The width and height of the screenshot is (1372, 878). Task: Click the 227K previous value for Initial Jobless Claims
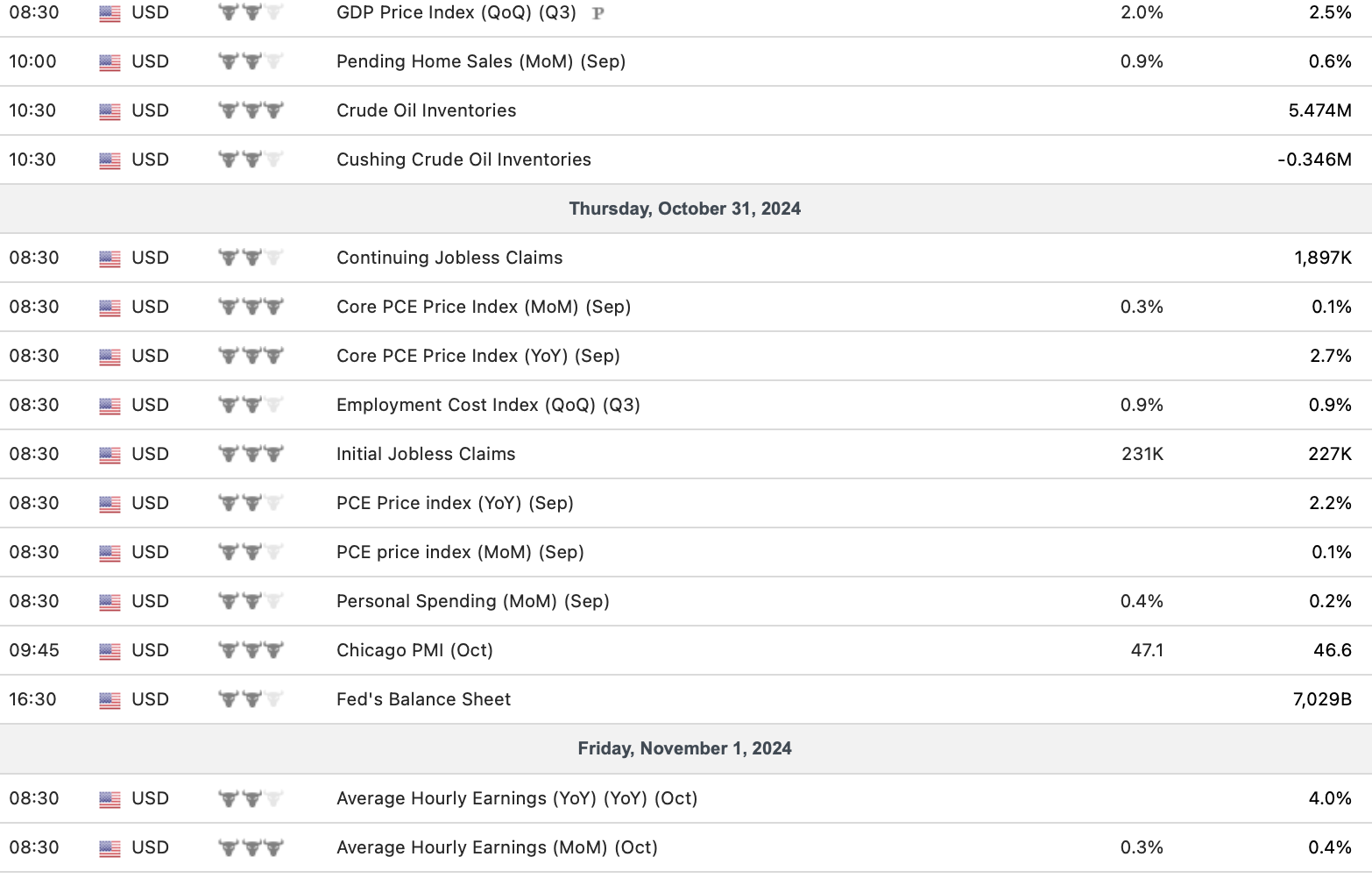tap(1329, 454)
